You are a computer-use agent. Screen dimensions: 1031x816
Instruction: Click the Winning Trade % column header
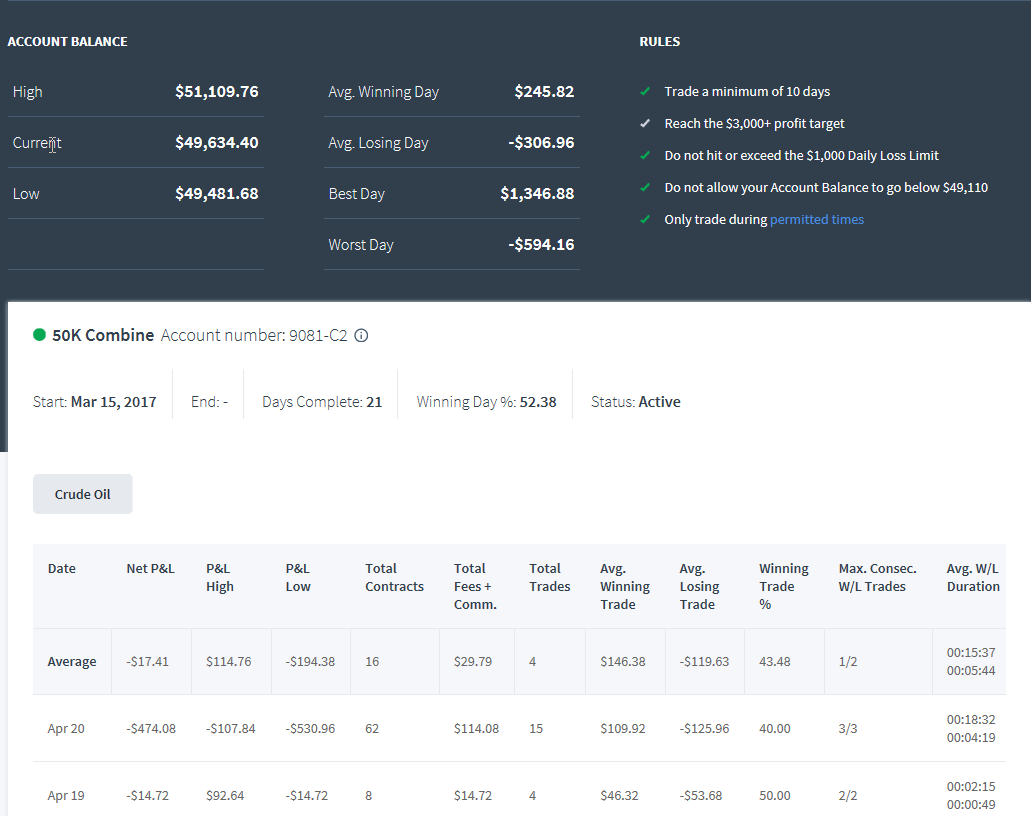[784, 586]
